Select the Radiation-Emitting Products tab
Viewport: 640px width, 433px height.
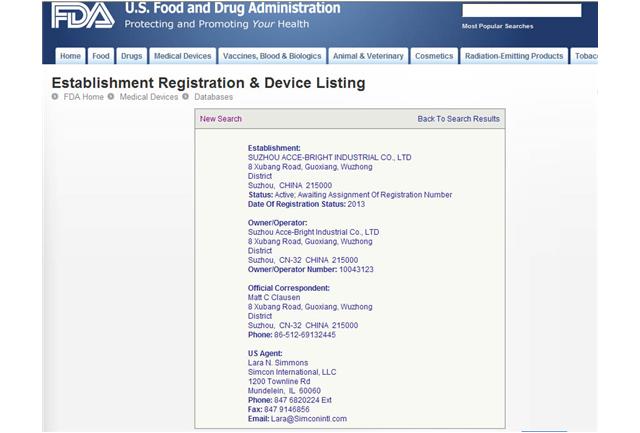(x=514, y=56)
